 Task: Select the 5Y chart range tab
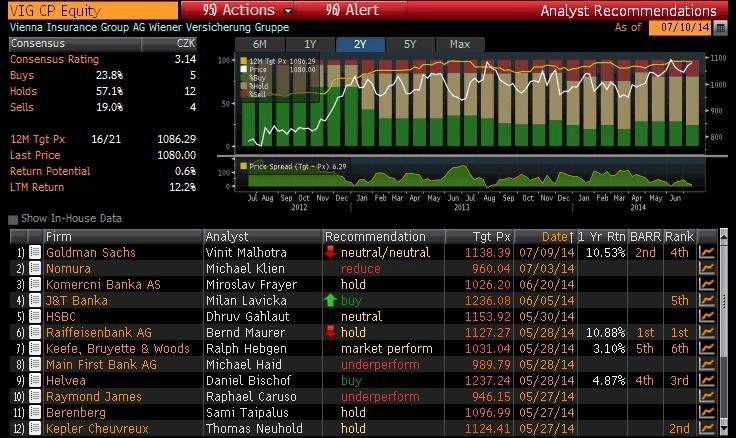(x=410, y=44)
